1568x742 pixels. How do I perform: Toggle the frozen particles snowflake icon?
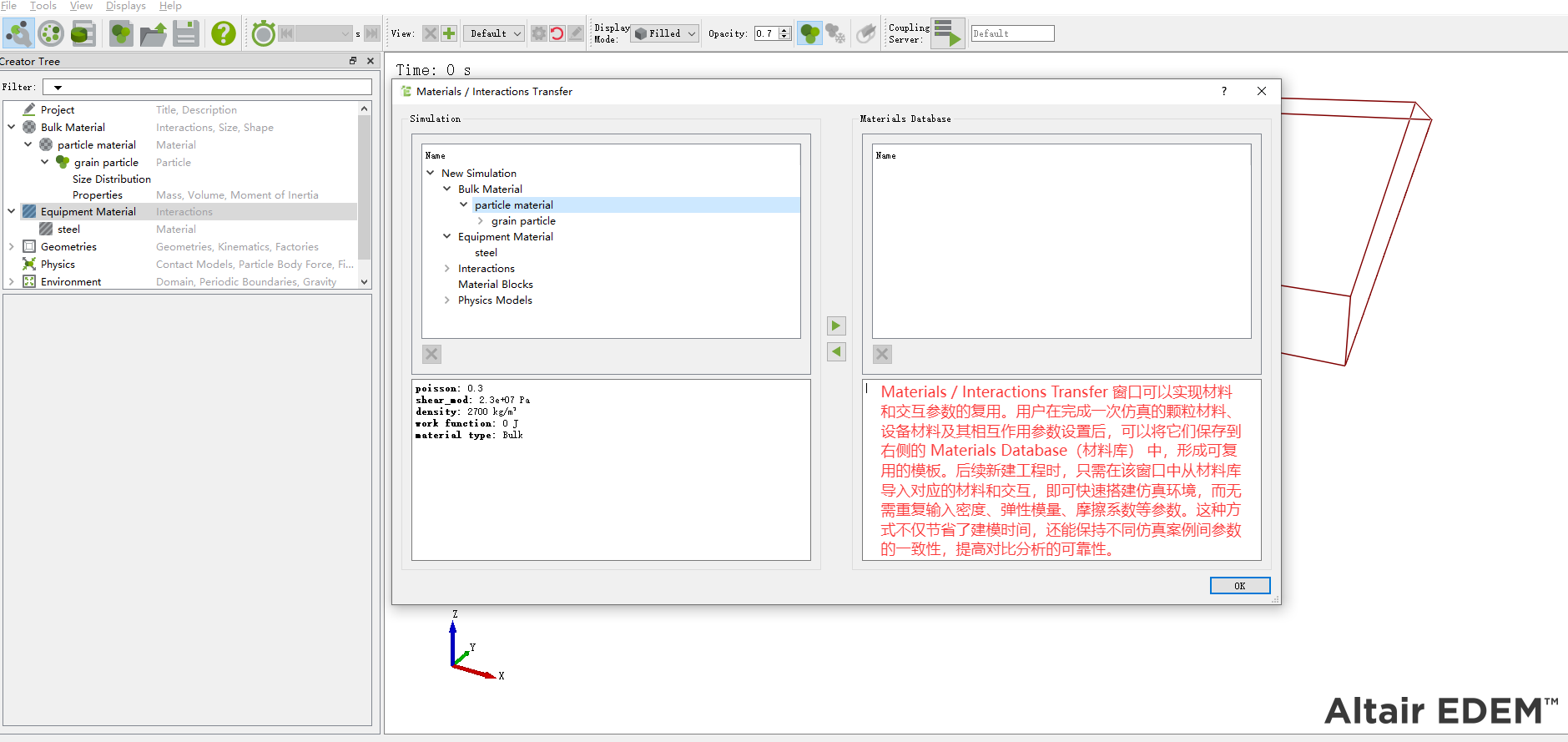(x=835, y=33)
